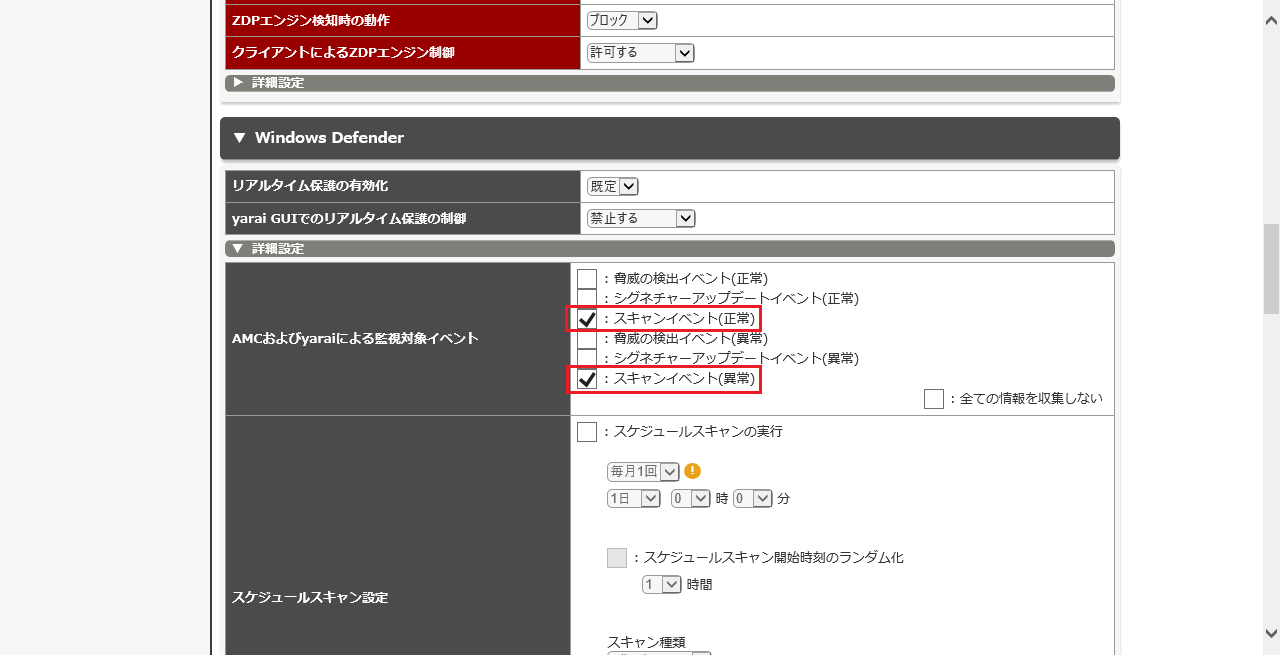Click the リアルタイム保護の有効化 label
Viewport: 1280px width, 655px height.
click(310, 186)
